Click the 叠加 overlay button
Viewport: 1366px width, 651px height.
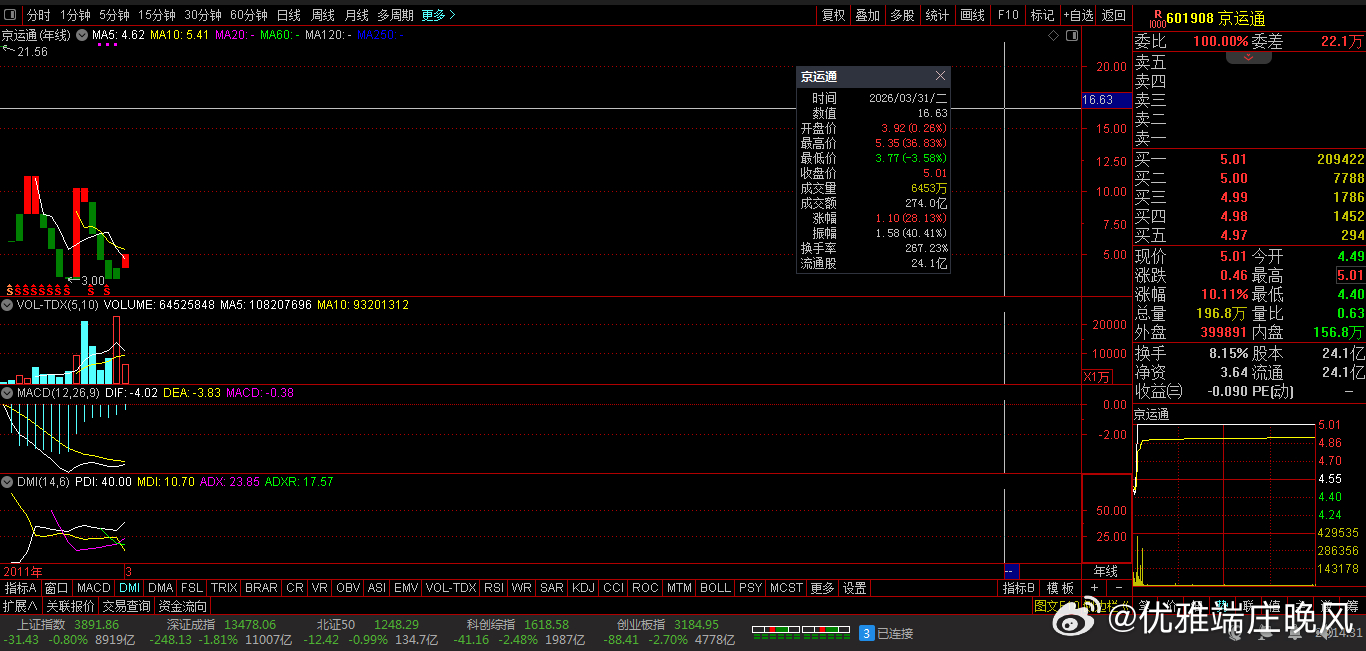point(867,15)
